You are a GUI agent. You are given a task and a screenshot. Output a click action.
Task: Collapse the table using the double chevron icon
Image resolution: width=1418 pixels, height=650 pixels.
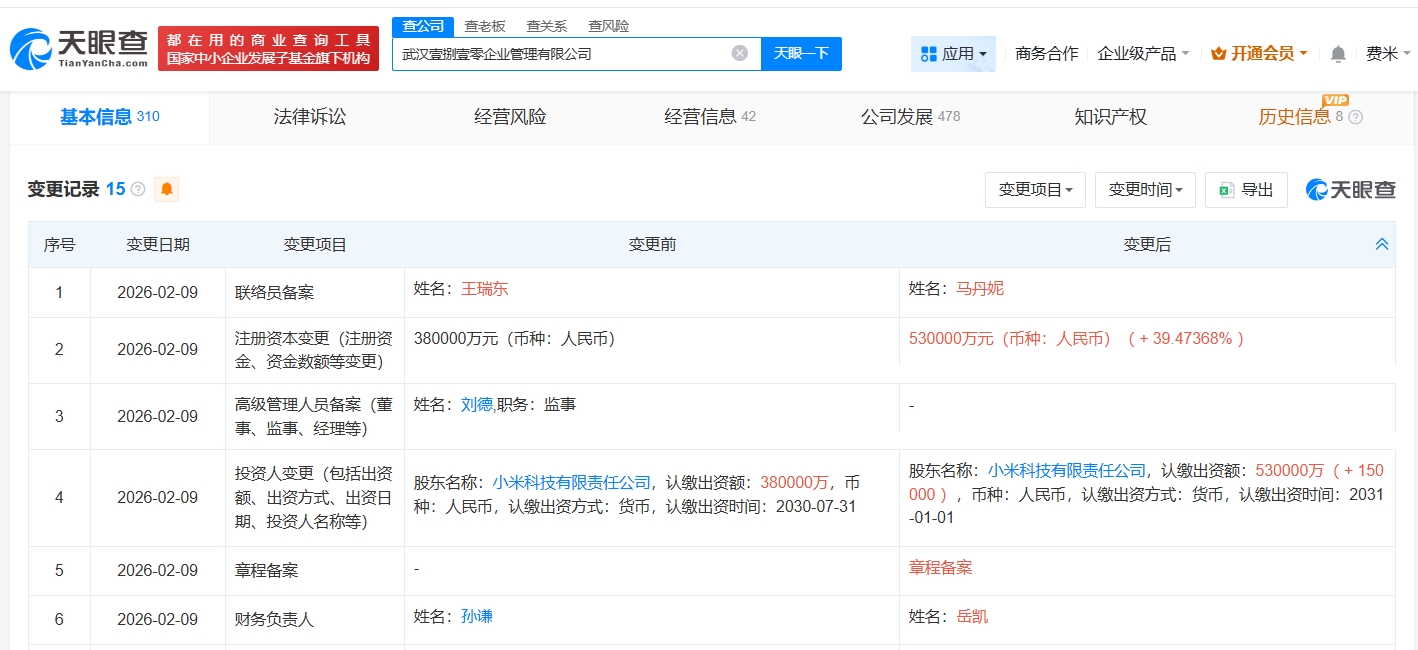click(x=1382, y=244)
